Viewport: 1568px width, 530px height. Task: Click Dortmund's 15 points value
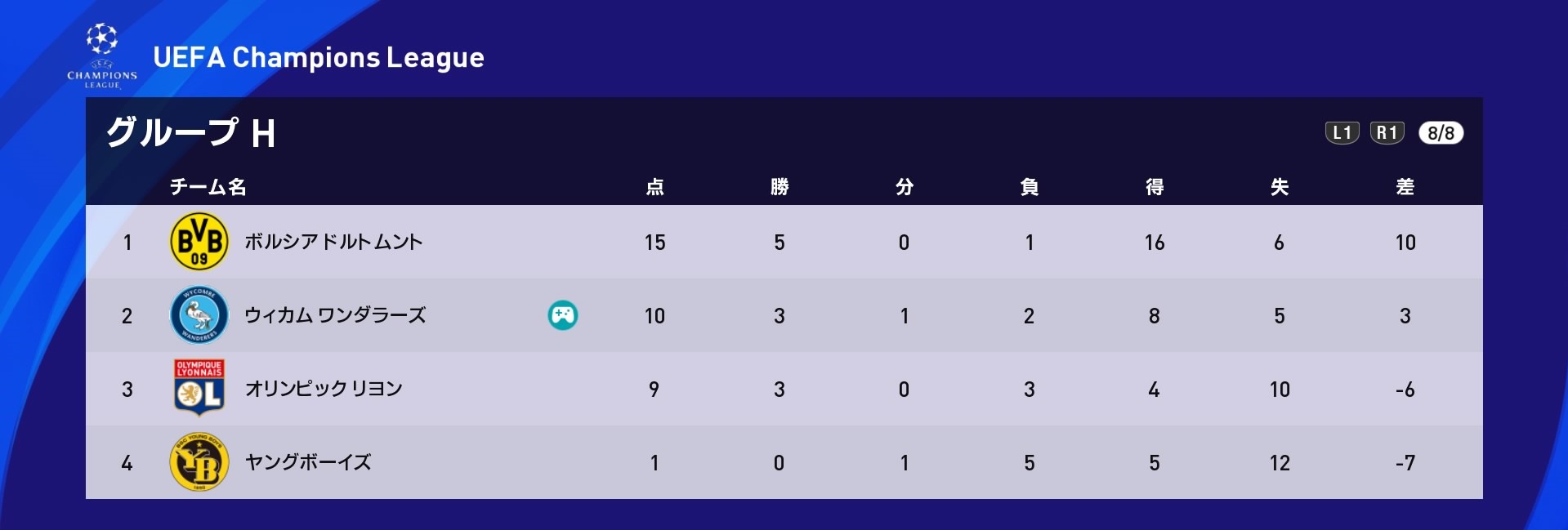[x=654, y=243]
